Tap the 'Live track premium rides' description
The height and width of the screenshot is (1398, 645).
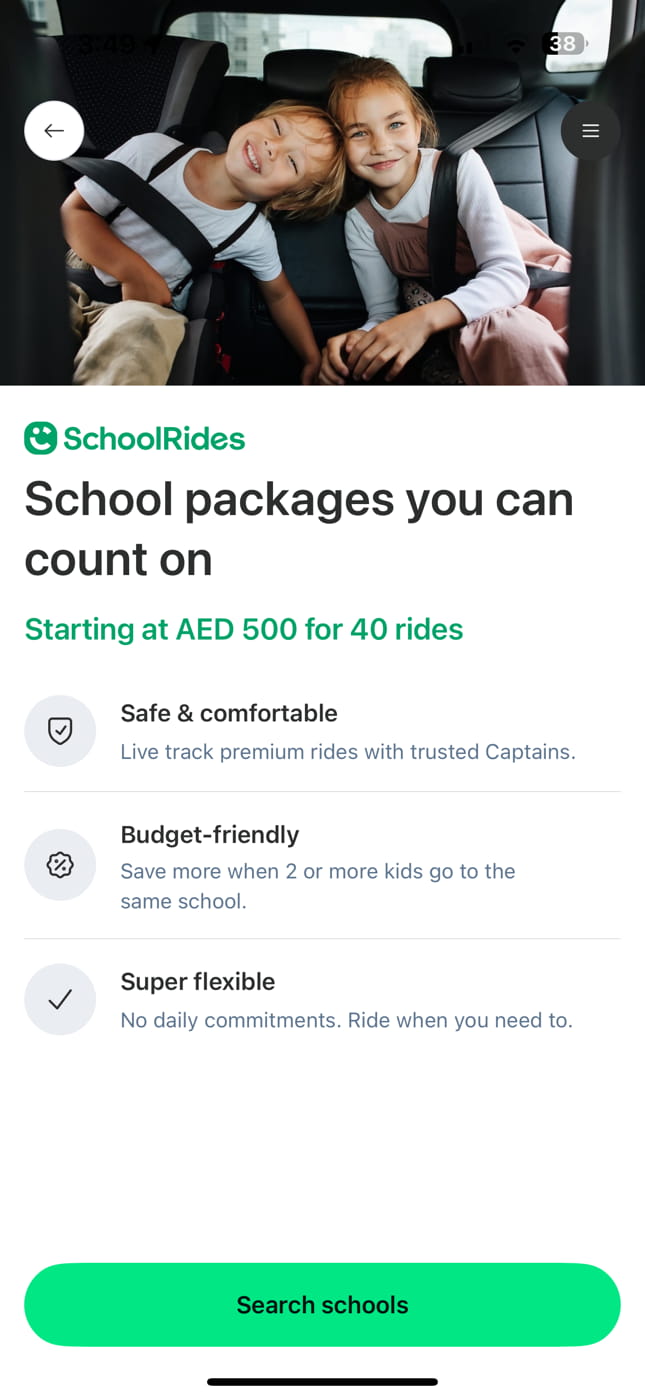tap(348, 751)
